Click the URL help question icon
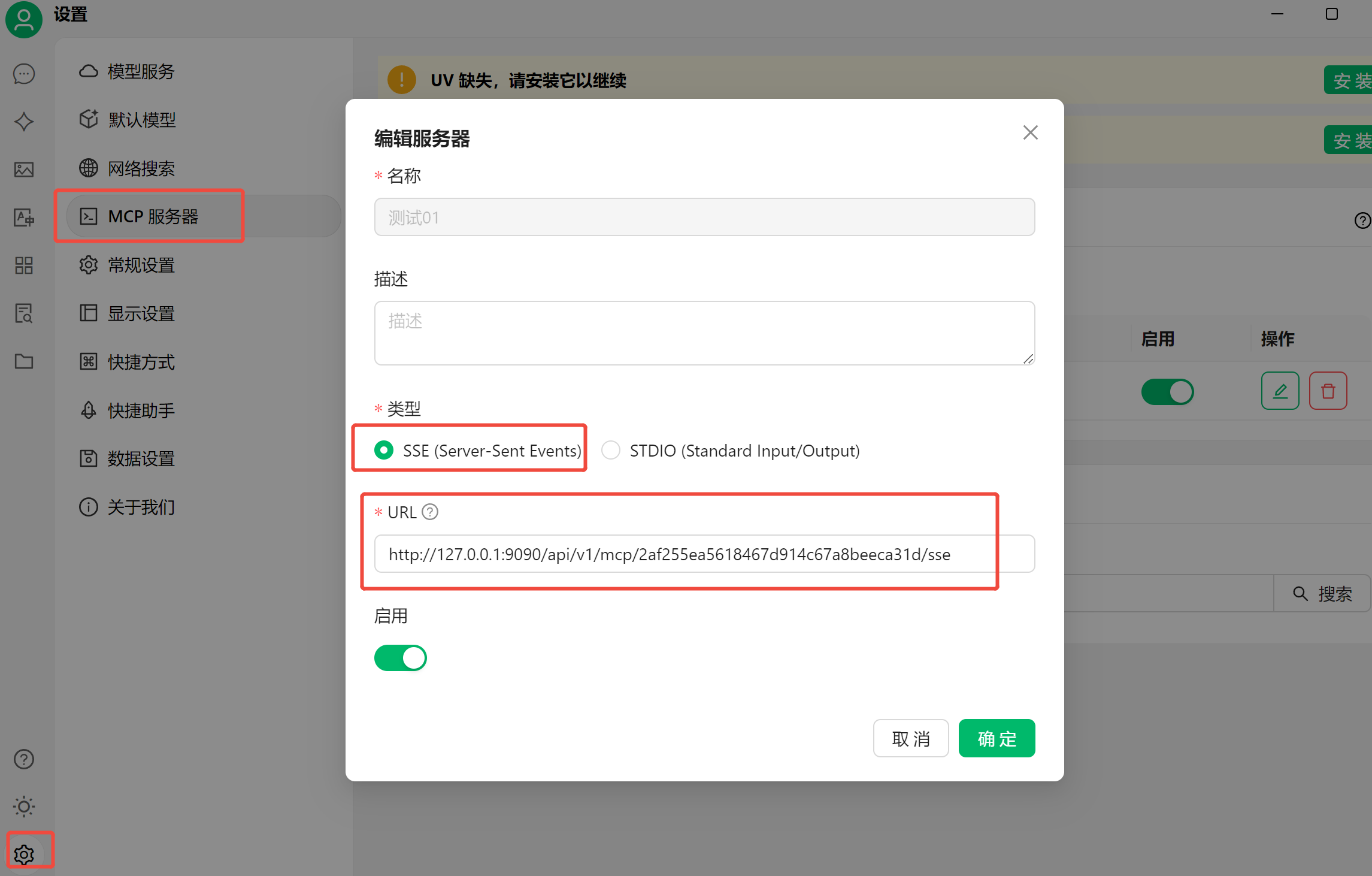The image size is (1372, 876). coord(430,512)
